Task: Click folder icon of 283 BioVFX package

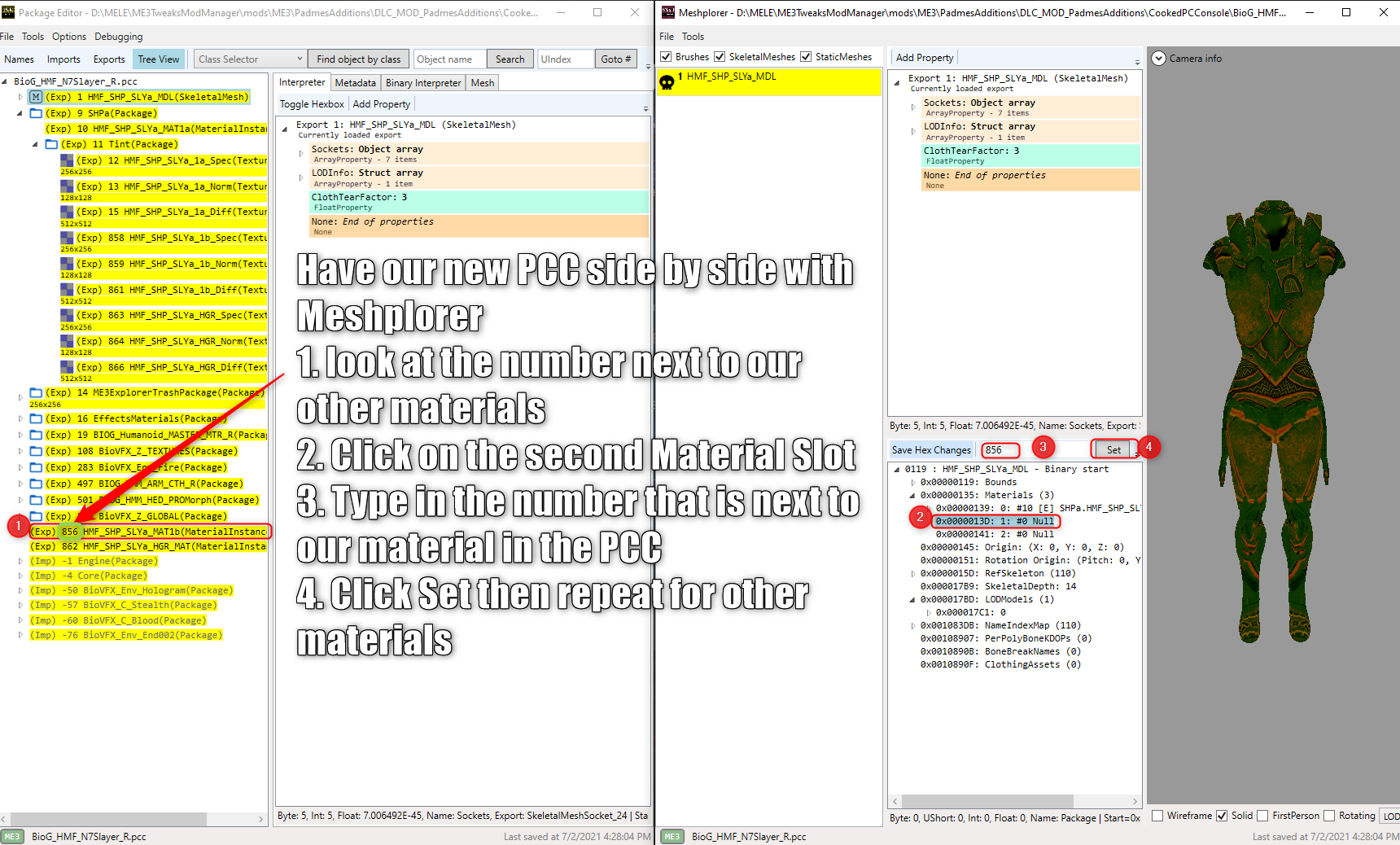Action: click(36, 467)
